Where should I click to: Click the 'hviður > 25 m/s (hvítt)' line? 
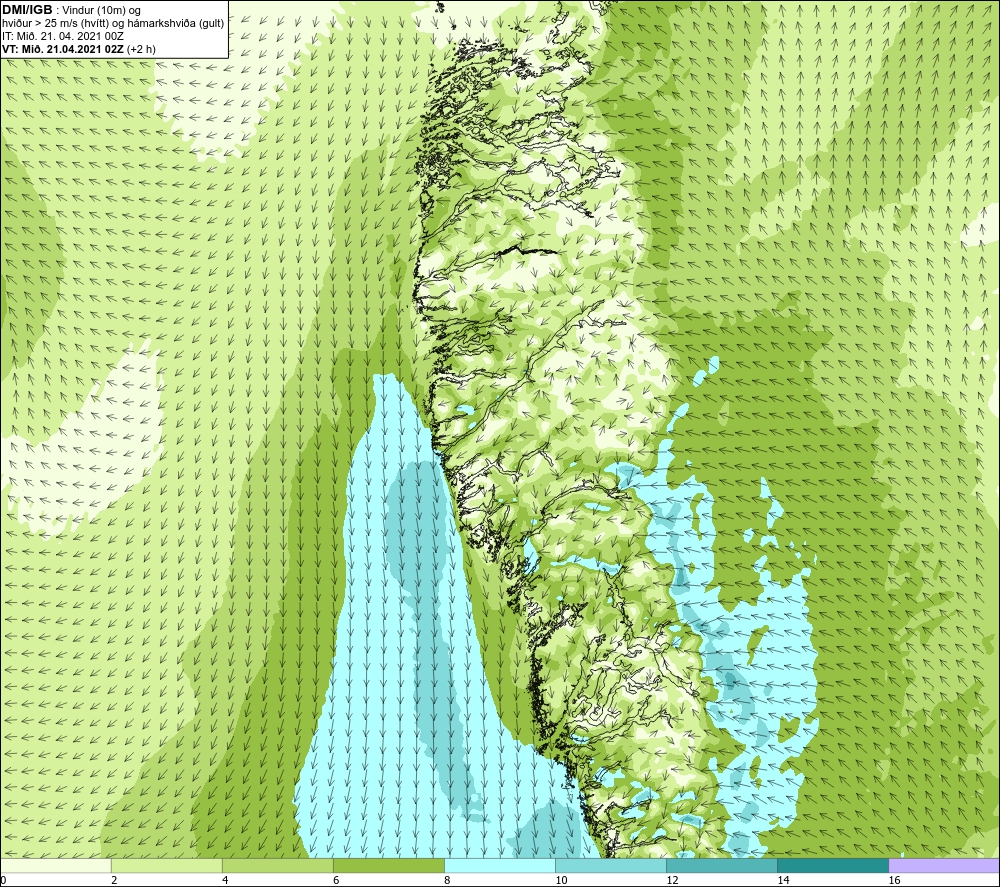click(113, 24)
